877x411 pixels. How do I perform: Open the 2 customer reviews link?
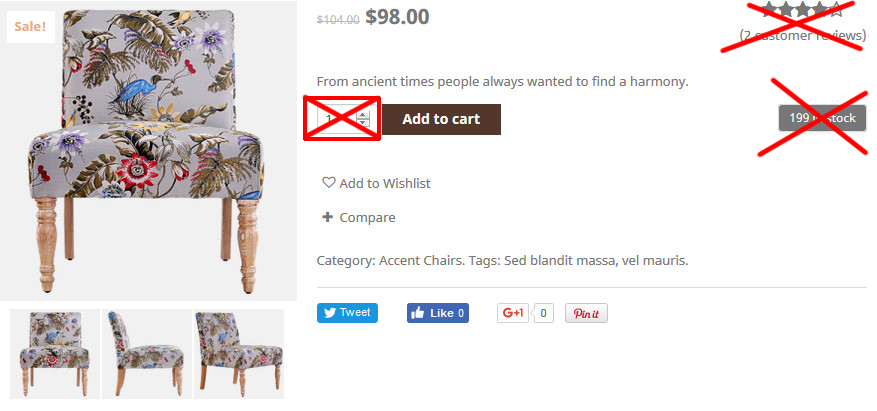(x=803, y=36)
